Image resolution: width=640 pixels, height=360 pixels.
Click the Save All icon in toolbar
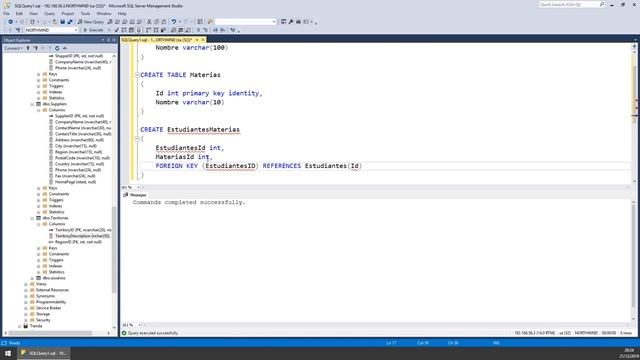coord(70,22)
